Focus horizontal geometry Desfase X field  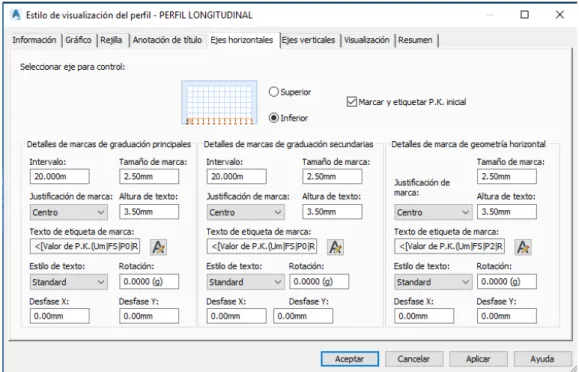pyautogui.click(x=424, y=316)
